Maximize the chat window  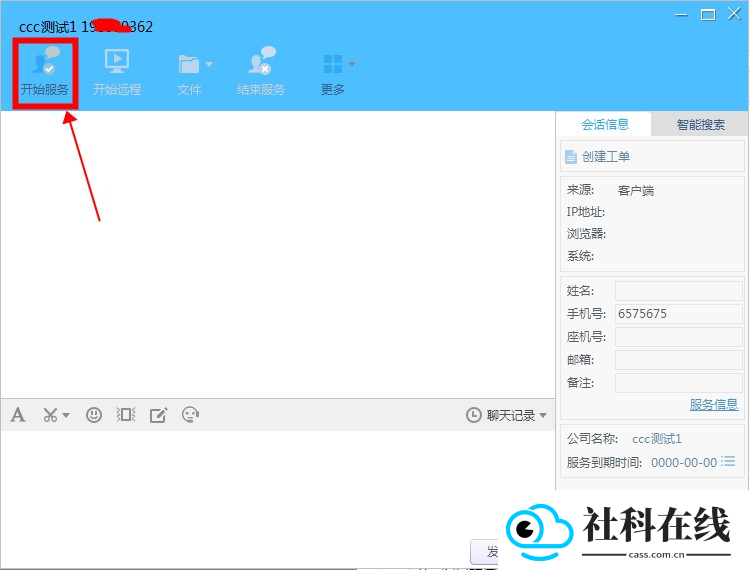tap(708, 15)
